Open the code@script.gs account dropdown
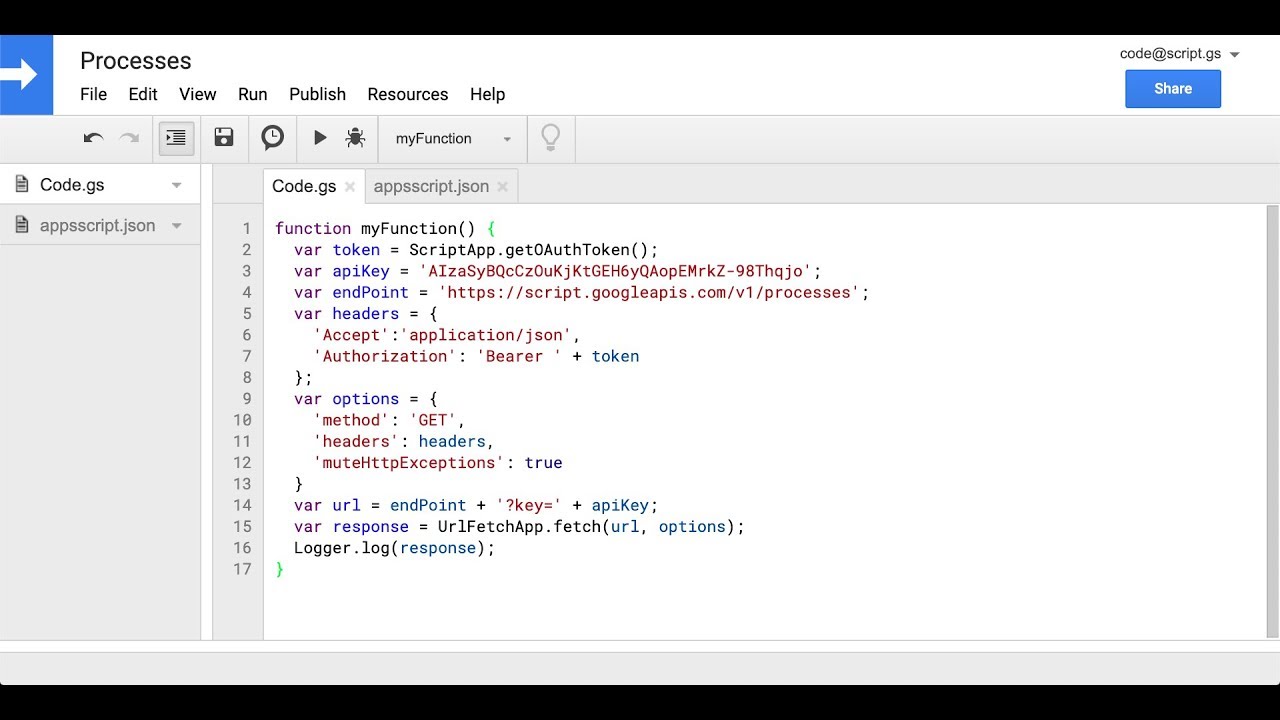This screenshot has width=1280, height=720. [1180, 54]
